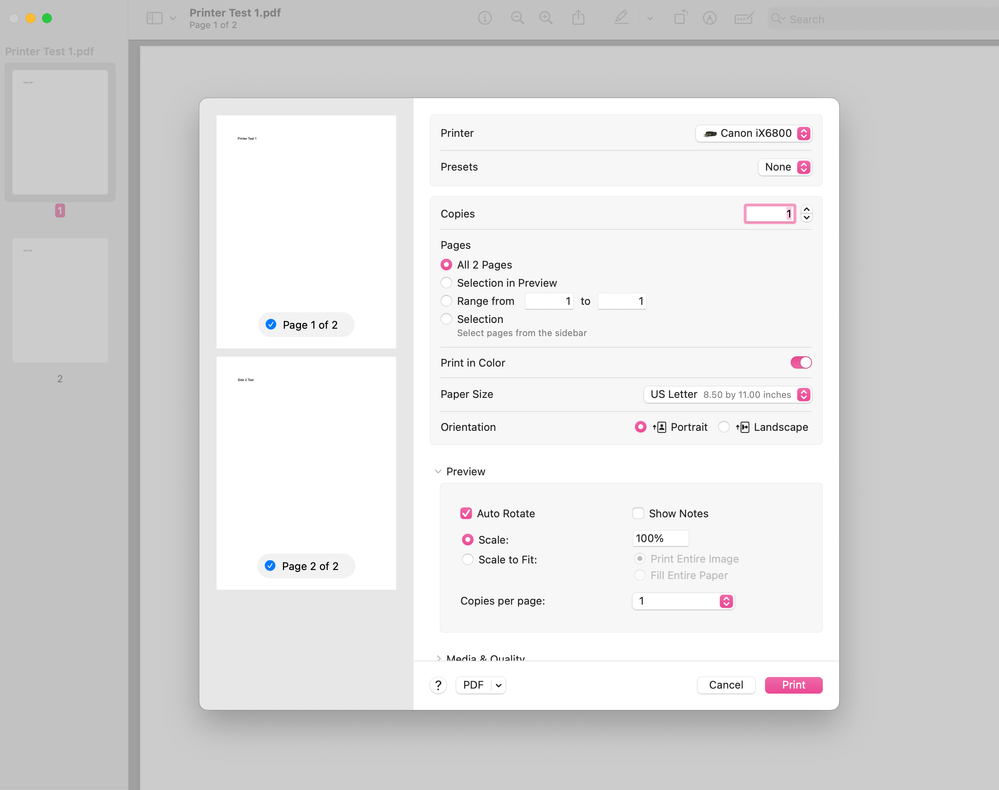Click the Zoom In magnifier icon
The height and width of the screenshot is (790, 999).
pyautogui.click(x=546, y=18)
